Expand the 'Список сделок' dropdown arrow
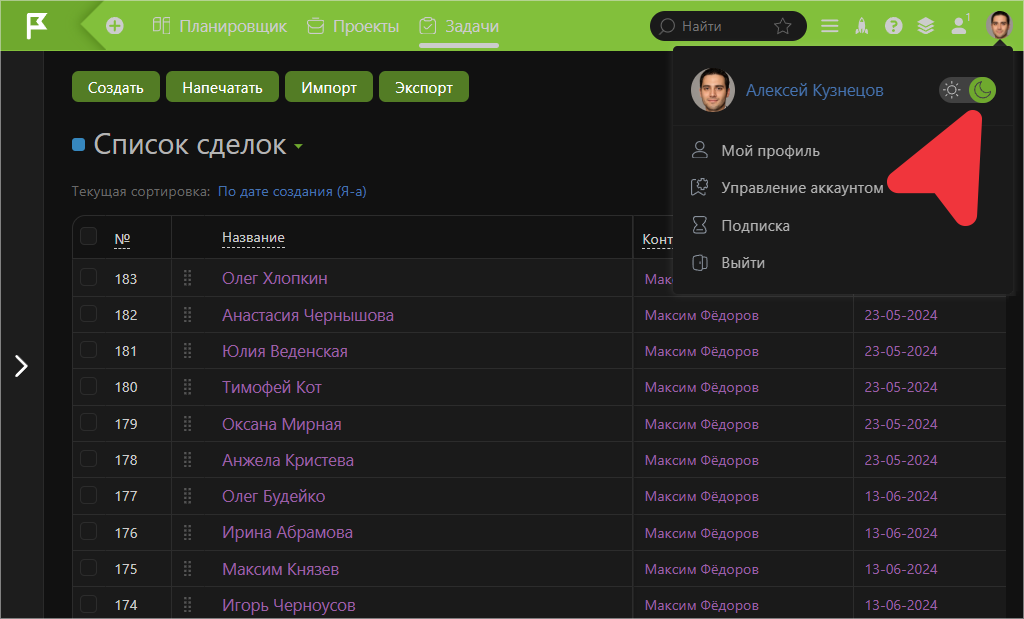 point(298,147)
